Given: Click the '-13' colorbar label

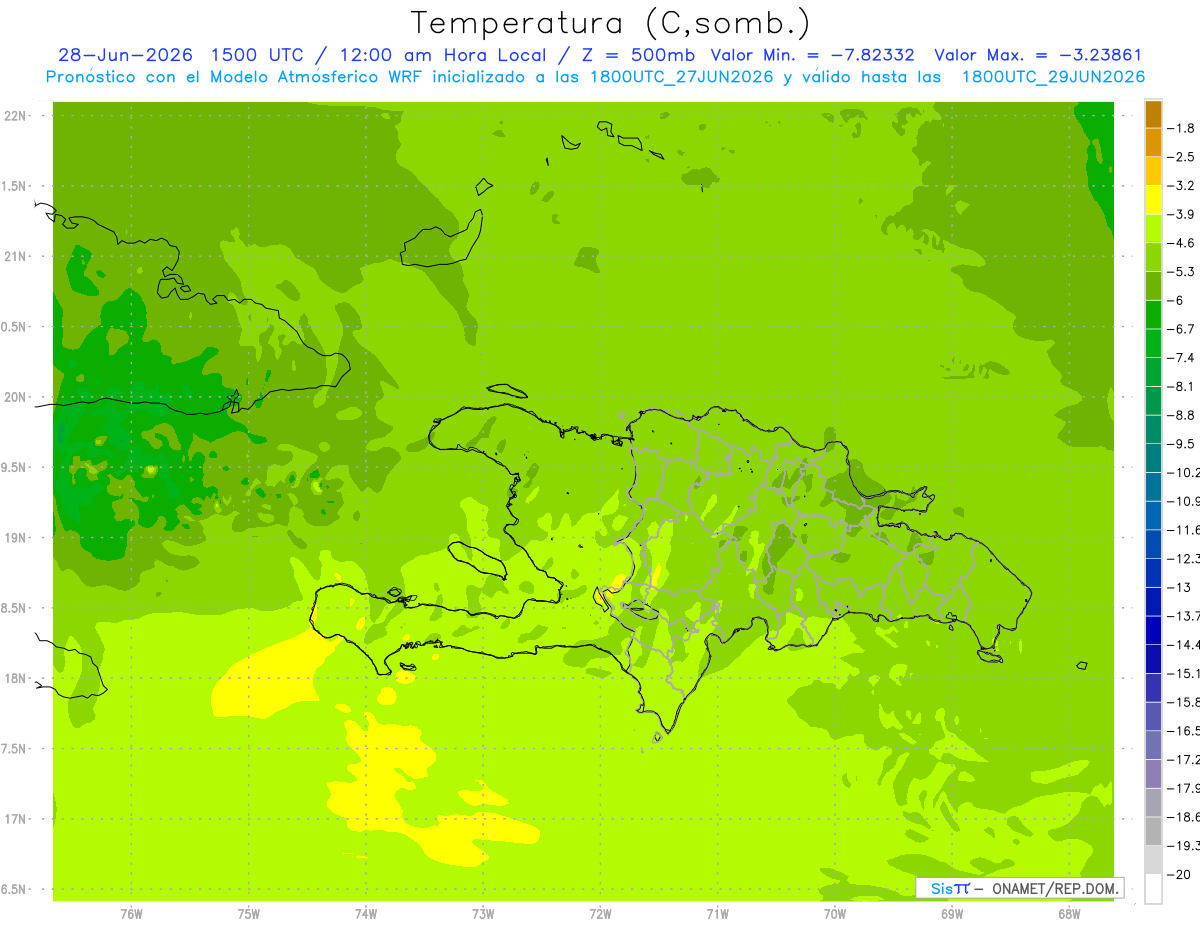Looking at the screenshot, I should (1180, 588).
